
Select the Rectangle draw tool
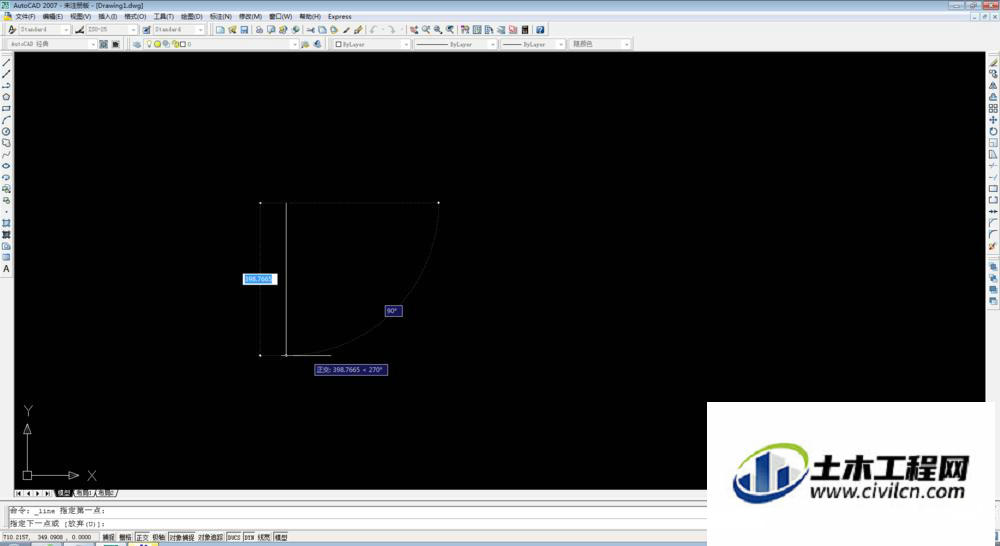click(6, 108)
